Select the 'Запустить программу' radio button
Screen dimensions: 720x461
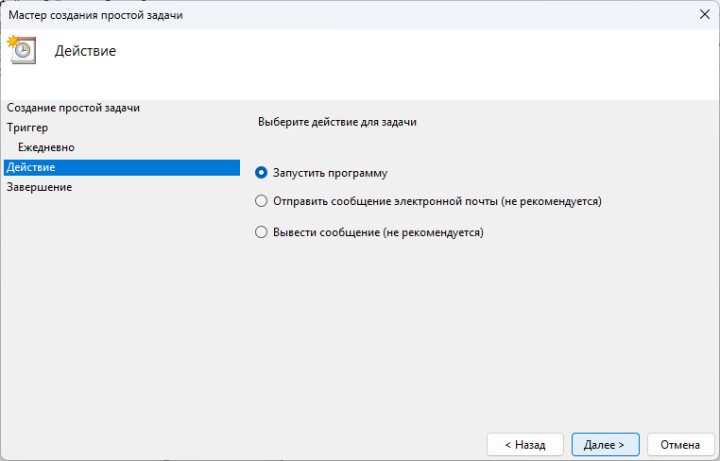pyautogui.click(x=262, y=172)
